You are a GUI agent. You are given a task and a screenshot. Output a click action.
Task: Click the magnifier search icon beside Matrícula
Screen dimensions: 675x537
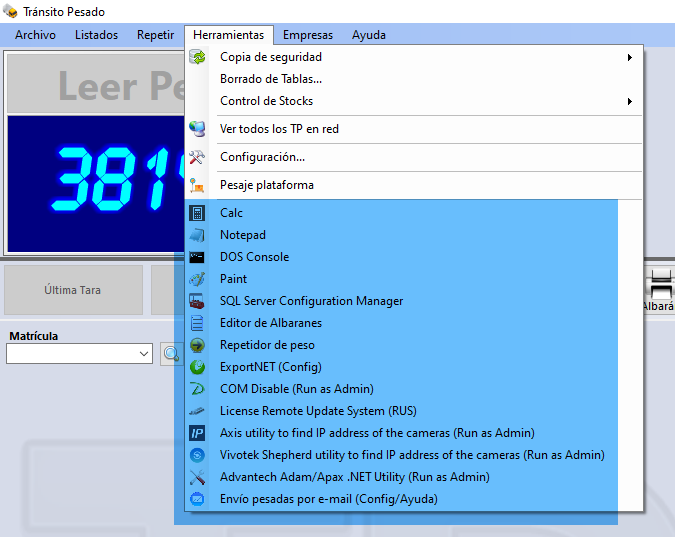[171, 354]
